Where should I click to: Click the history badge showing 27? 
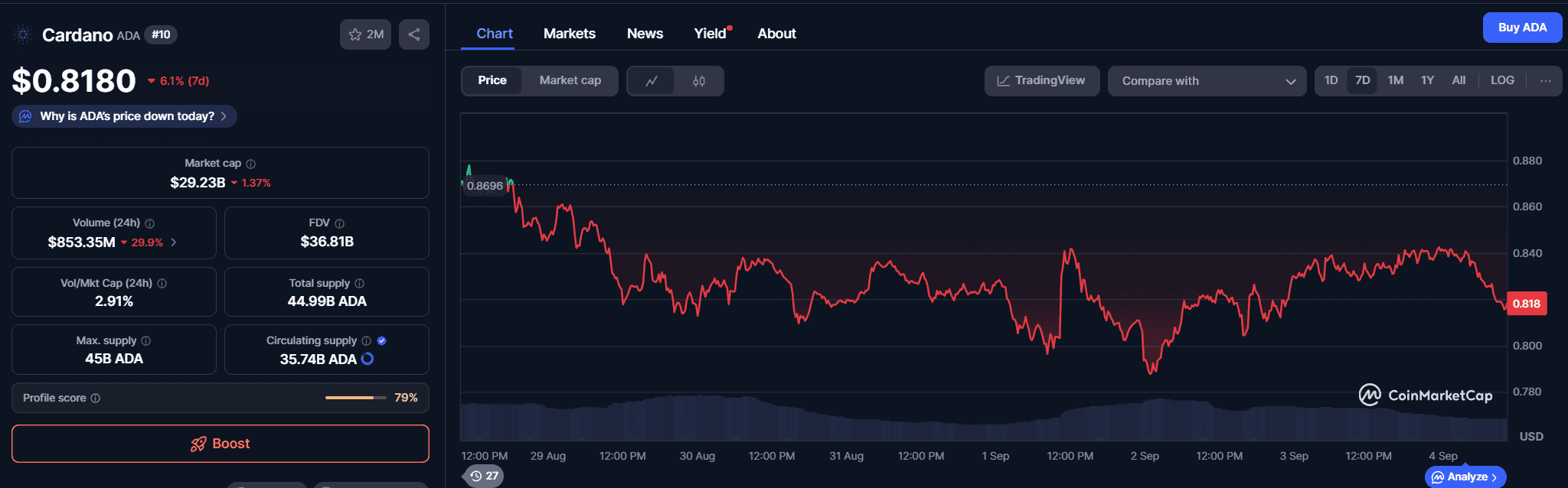tap(484, 476)
